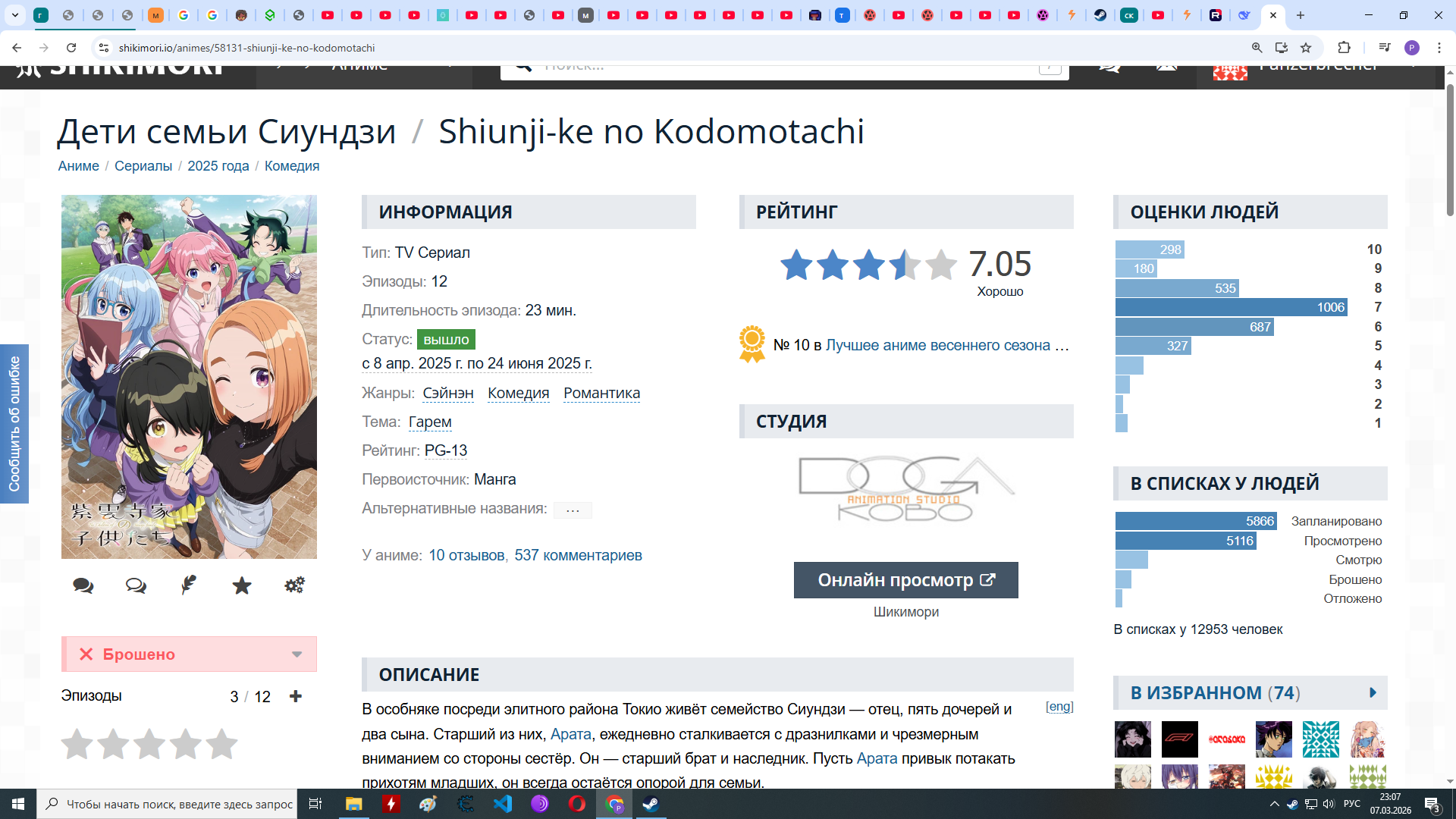Open Opera browser from the taskbar
The width and height of the screenshot is (1456, 819).
pos(576,804)
